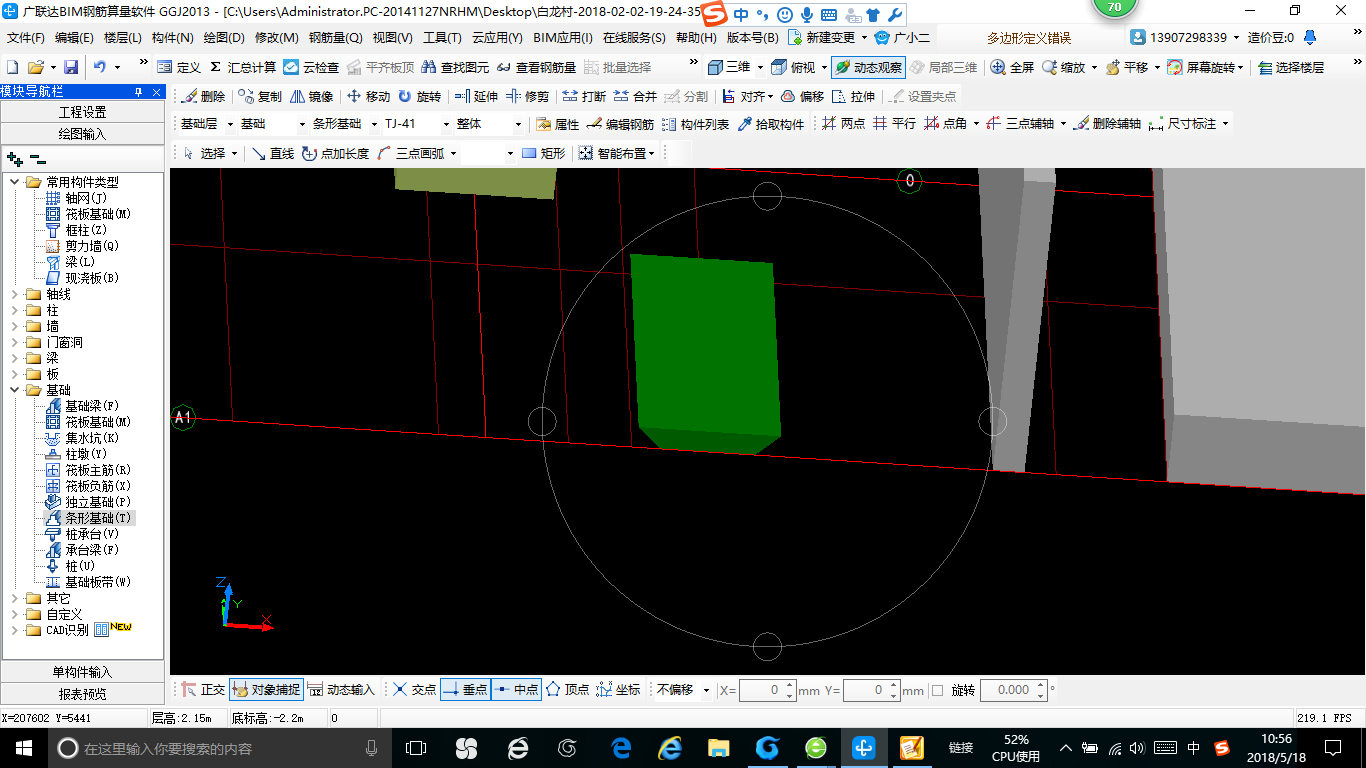The width and height of the screenshot is (1366, 768).
Task: Open the 条形基础 component type dropdown
Action: [373, 124]
